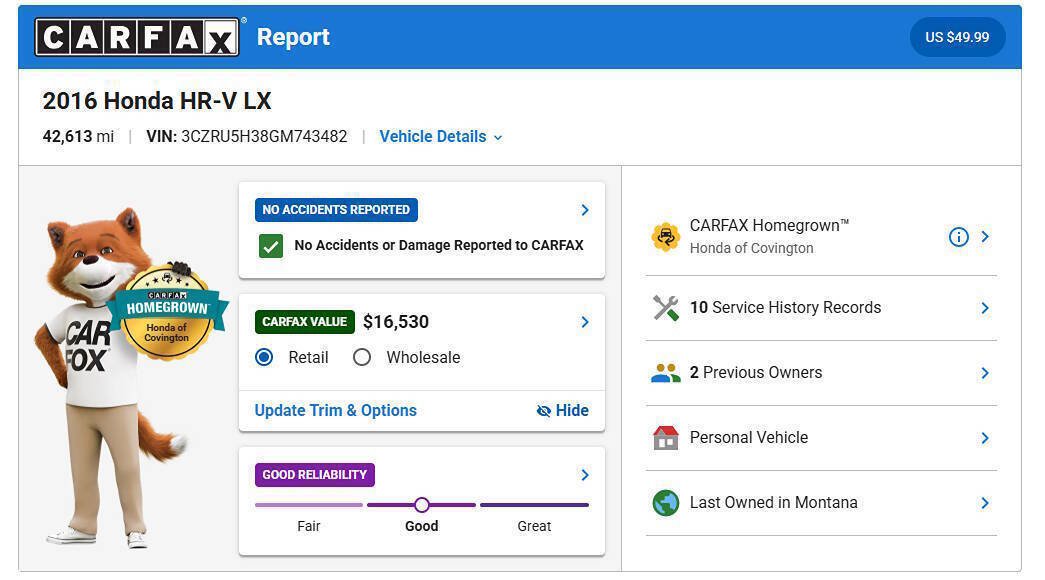Open the Personal Vehicle row chevron
1045x580 pixels.
click(x=984, y=438)
